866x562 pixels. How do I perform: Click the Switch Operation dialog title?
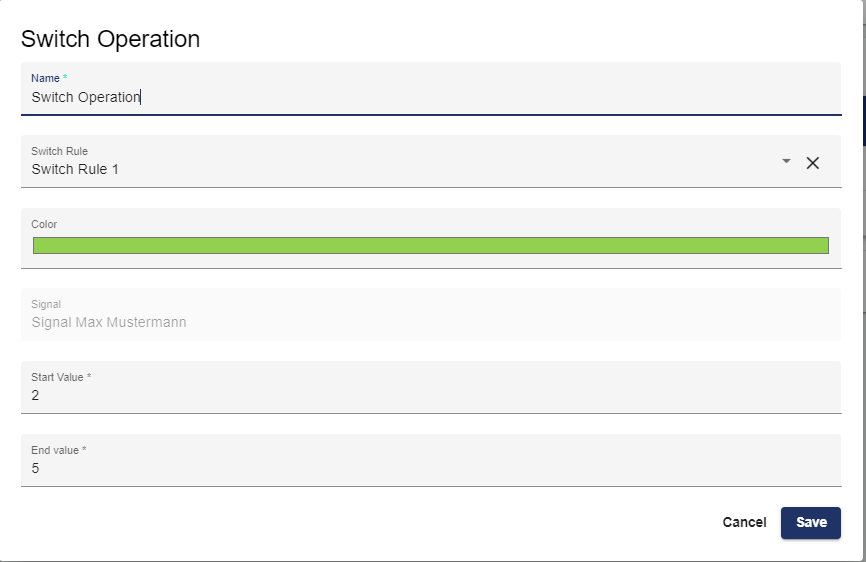[111, 39]
